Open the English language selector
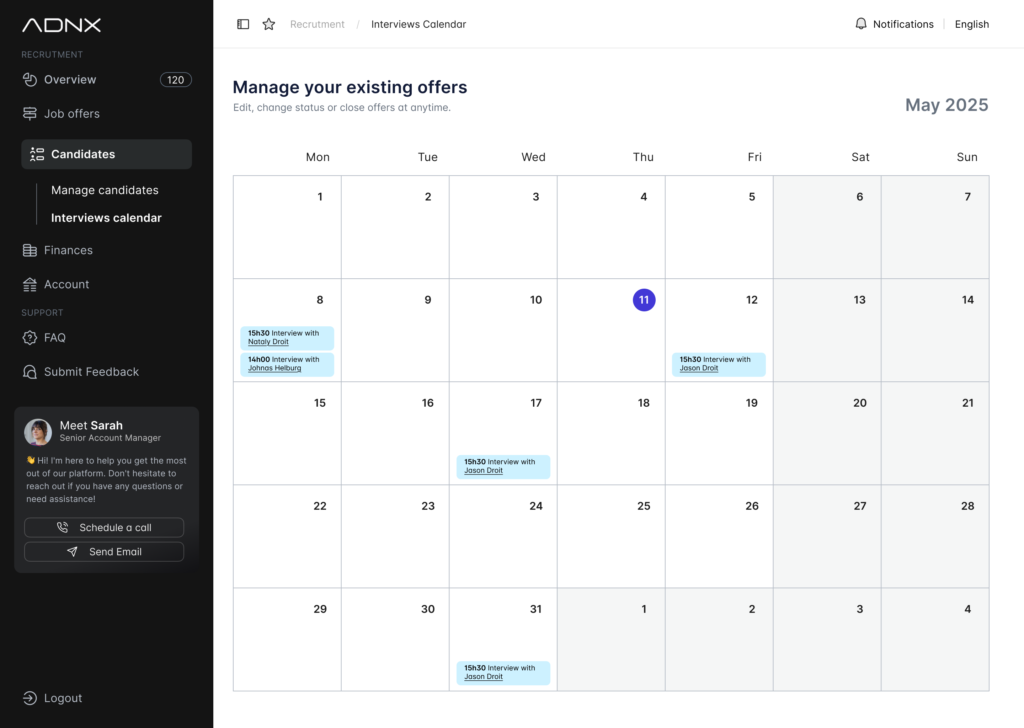This screenshot has height=728, width=1024. coord(971,23)
